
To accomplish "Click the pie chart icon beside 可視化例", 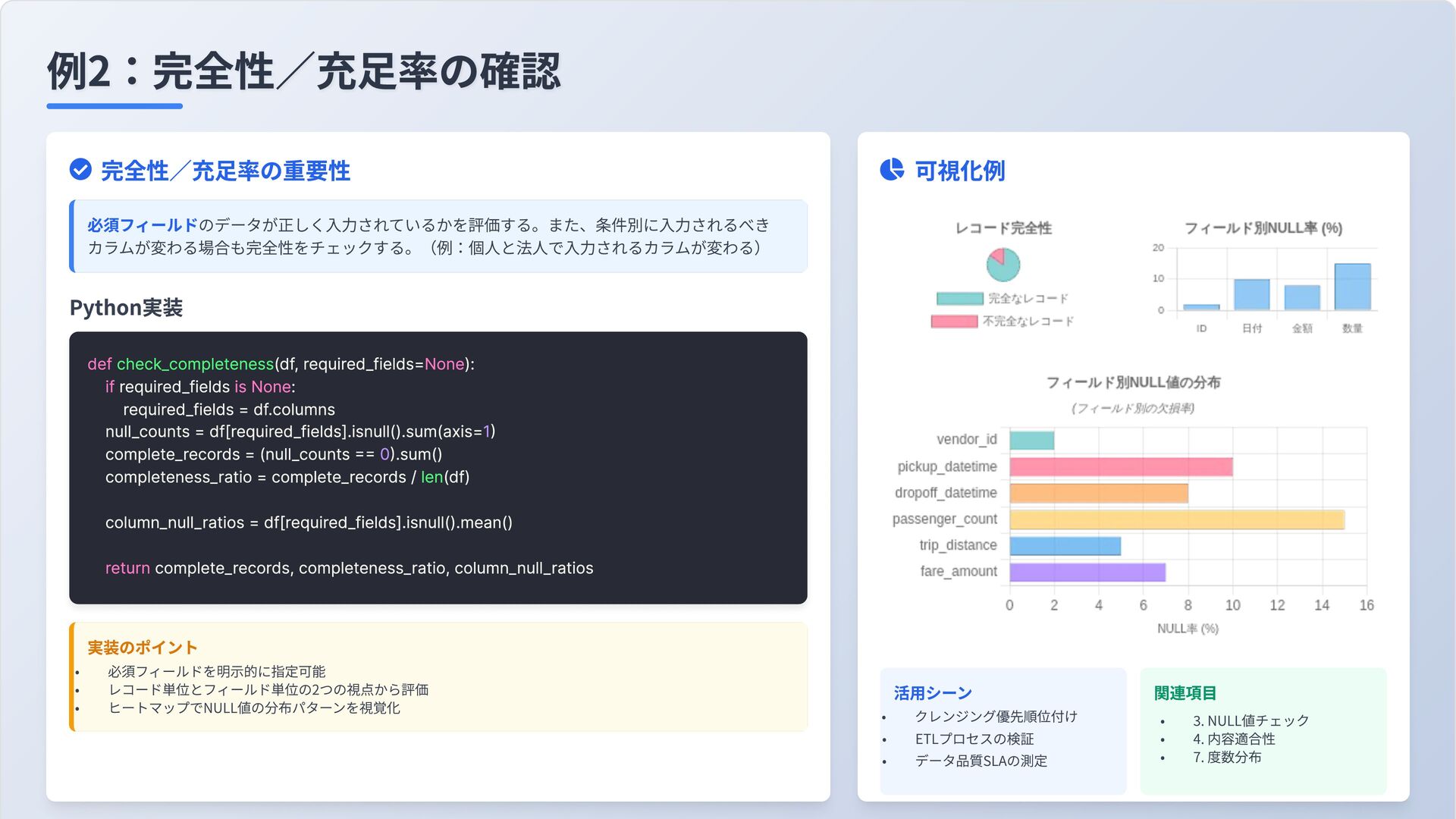I will (892, 169).
